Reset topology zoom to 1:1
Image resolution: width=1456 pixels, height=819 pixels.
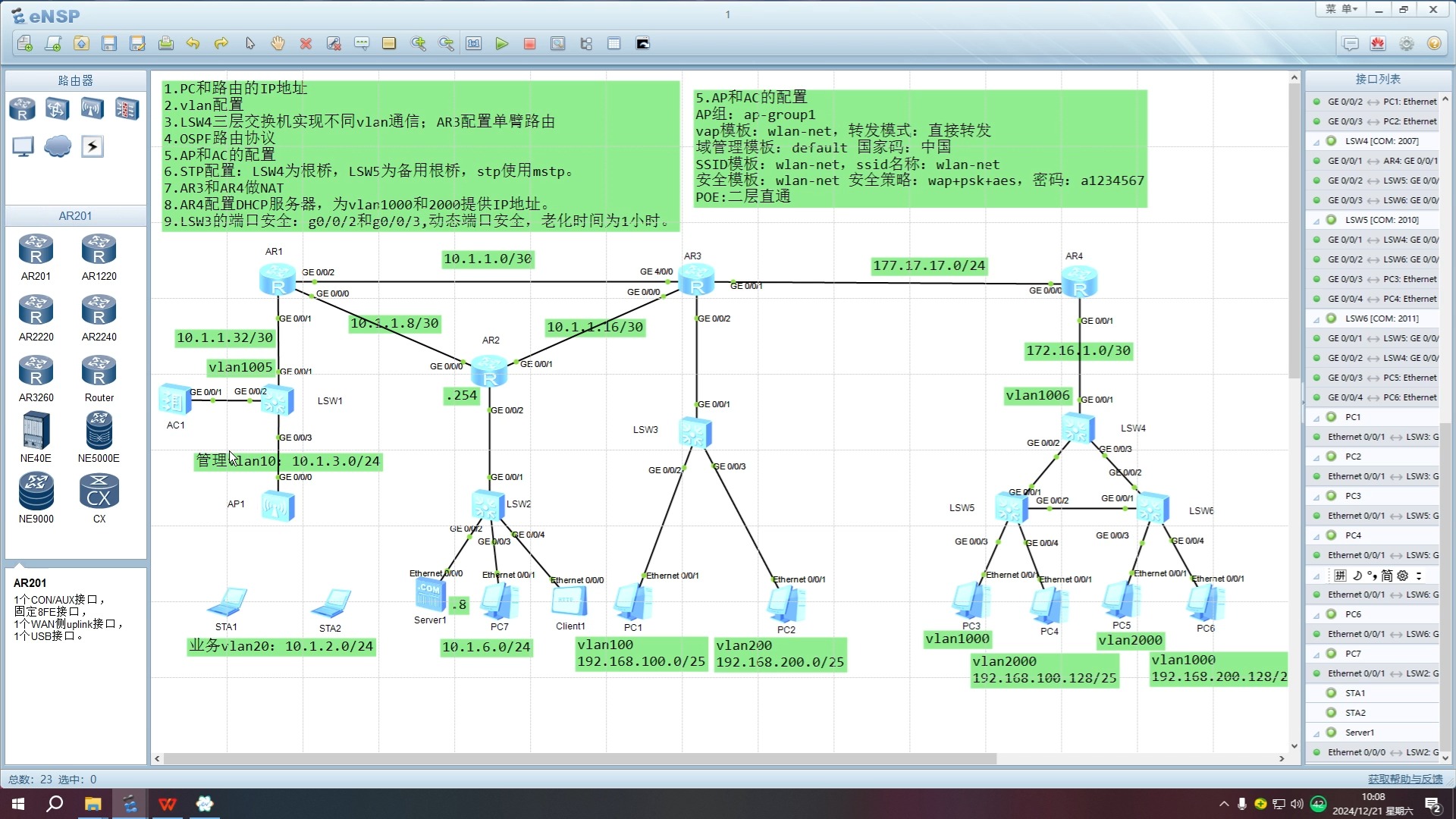[x=474, y=43]
